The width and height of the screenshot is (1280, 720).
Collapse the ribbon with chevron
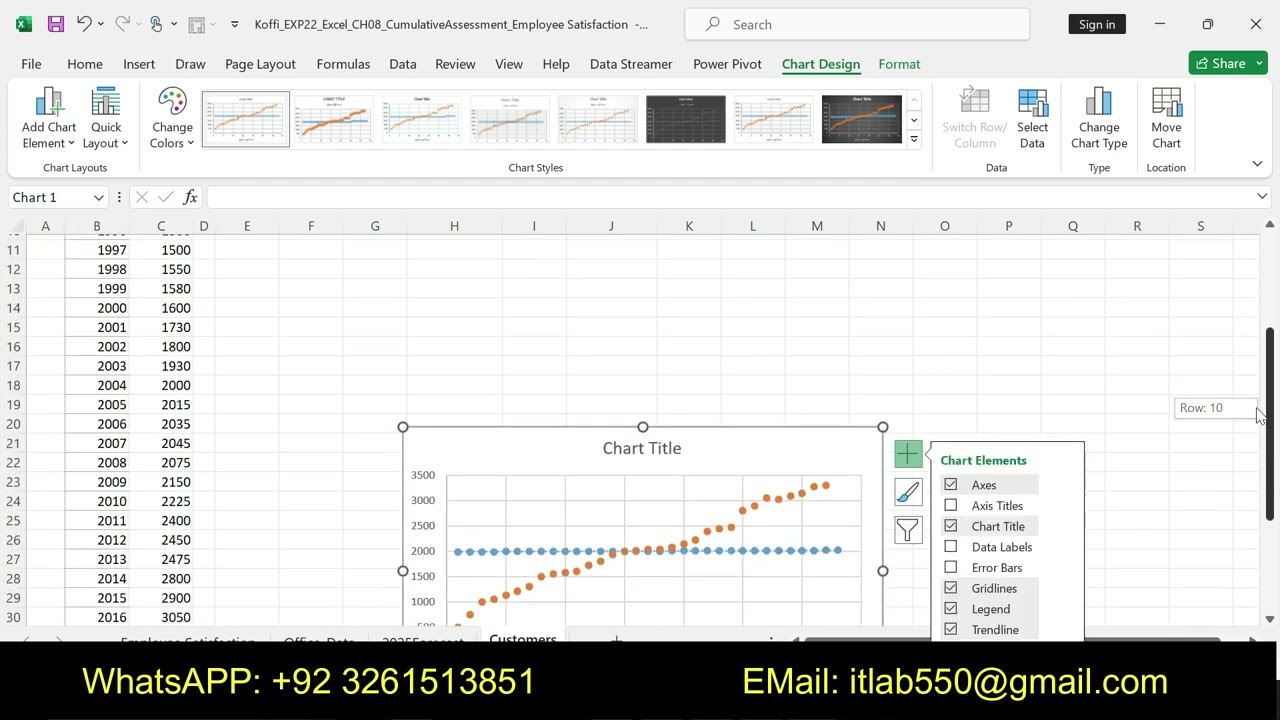1257,164
